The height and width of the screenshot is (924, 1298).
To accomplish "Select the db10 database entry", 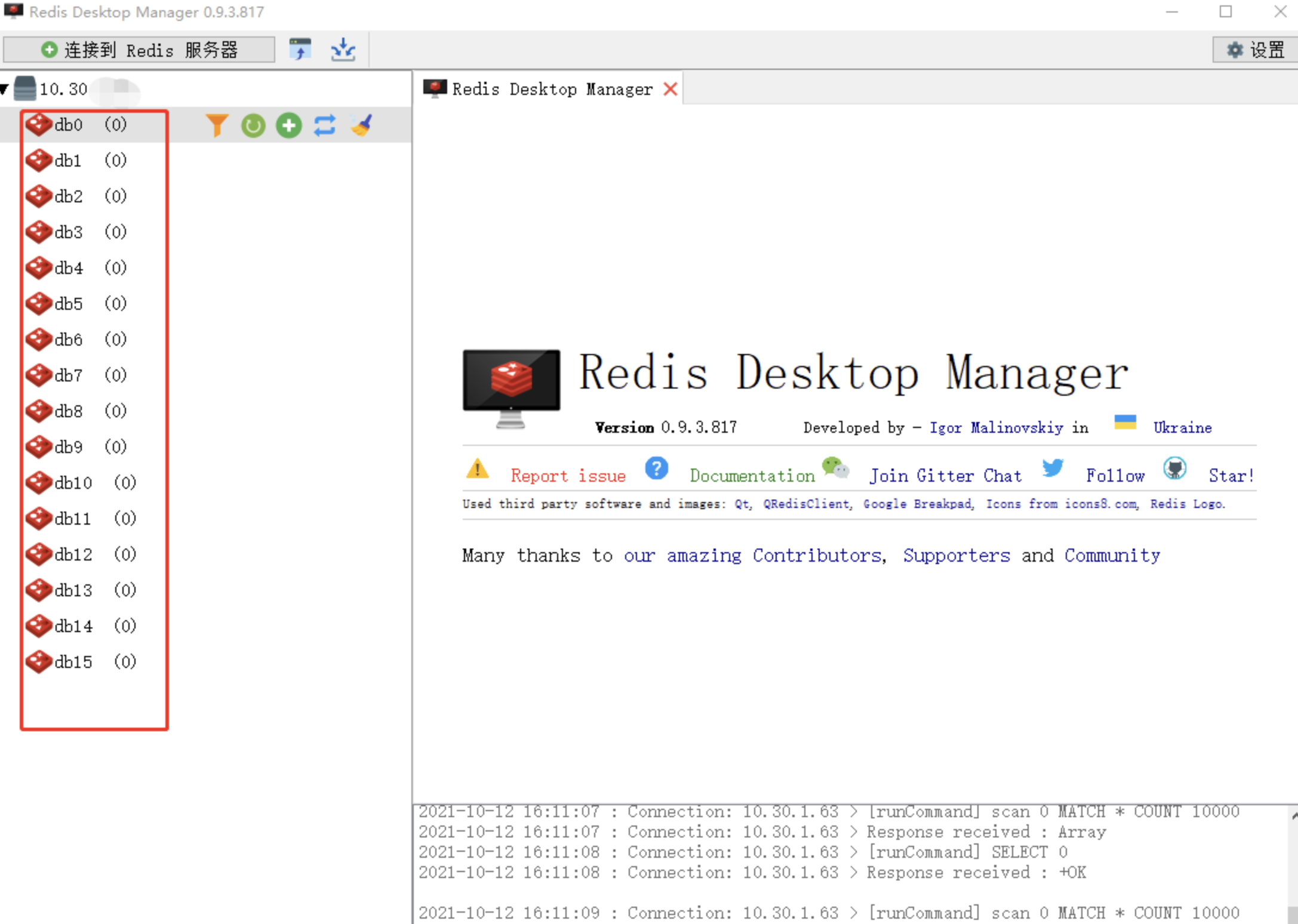I will pyautogui.click(x=73, y=483).
